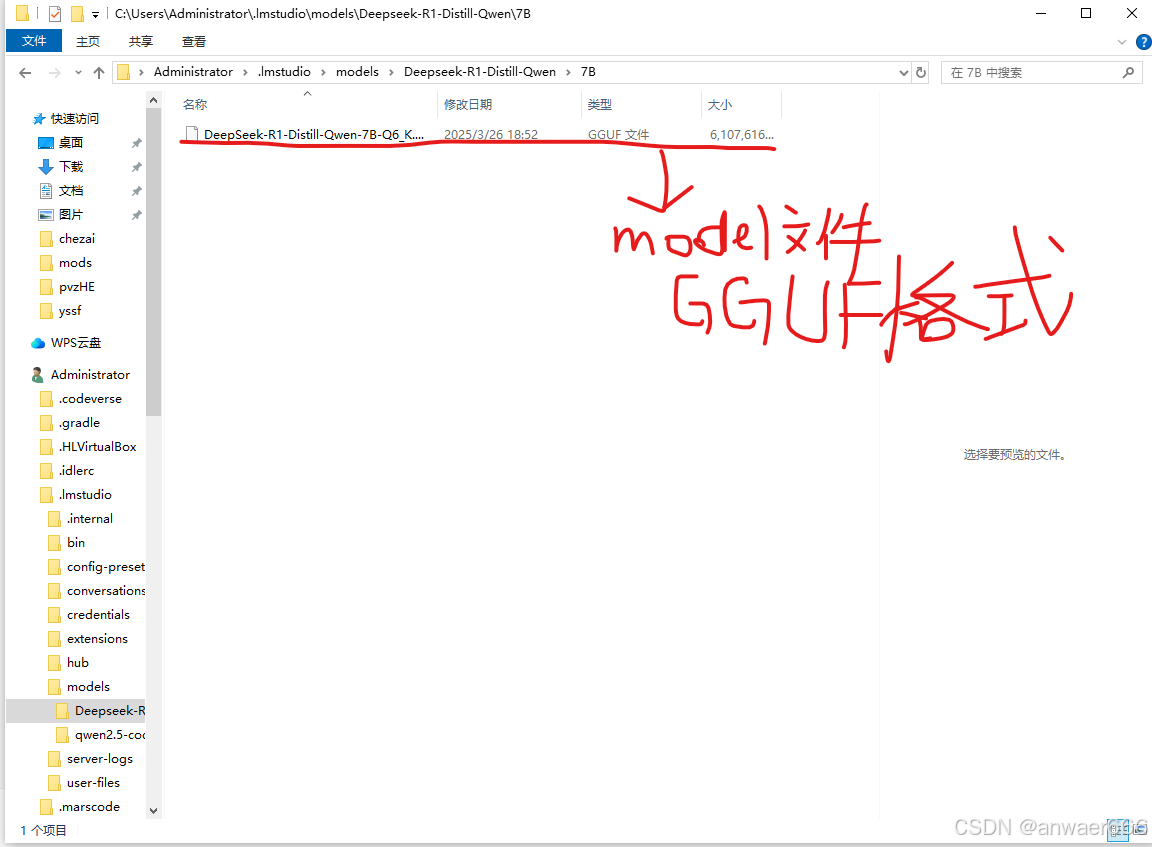Open the conversations folder
Viewport: 1152px width, 847px height.
106,591
